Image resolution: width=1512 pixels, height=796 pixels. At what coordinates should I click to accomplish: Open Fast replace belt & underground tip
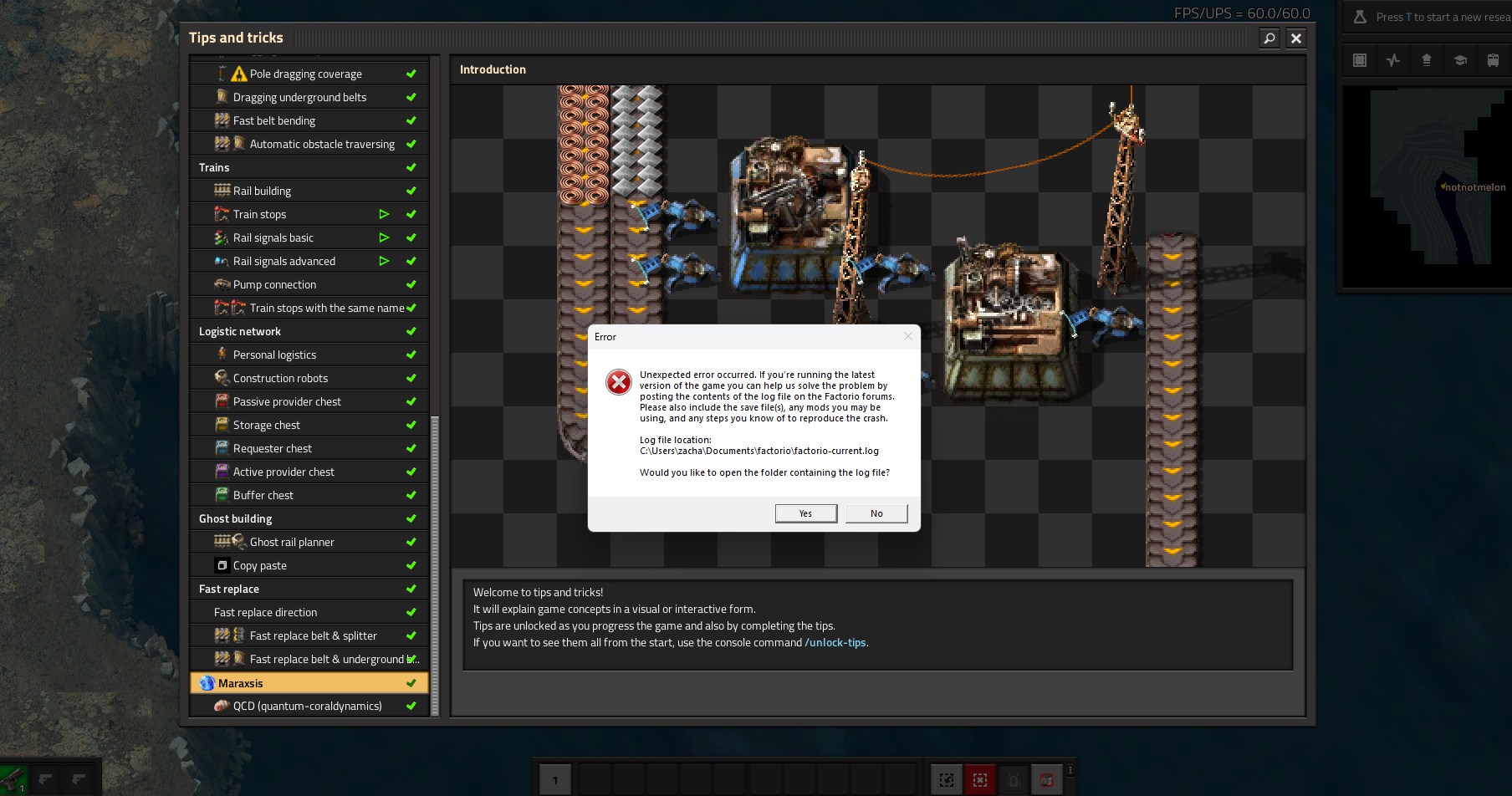[309, 659]
